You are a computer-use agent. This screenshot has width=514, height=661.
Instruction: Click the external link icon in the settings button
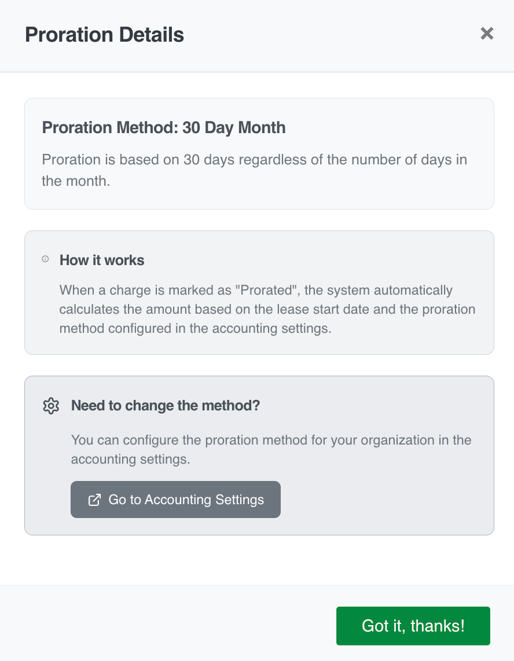click(x=94, y=500)
